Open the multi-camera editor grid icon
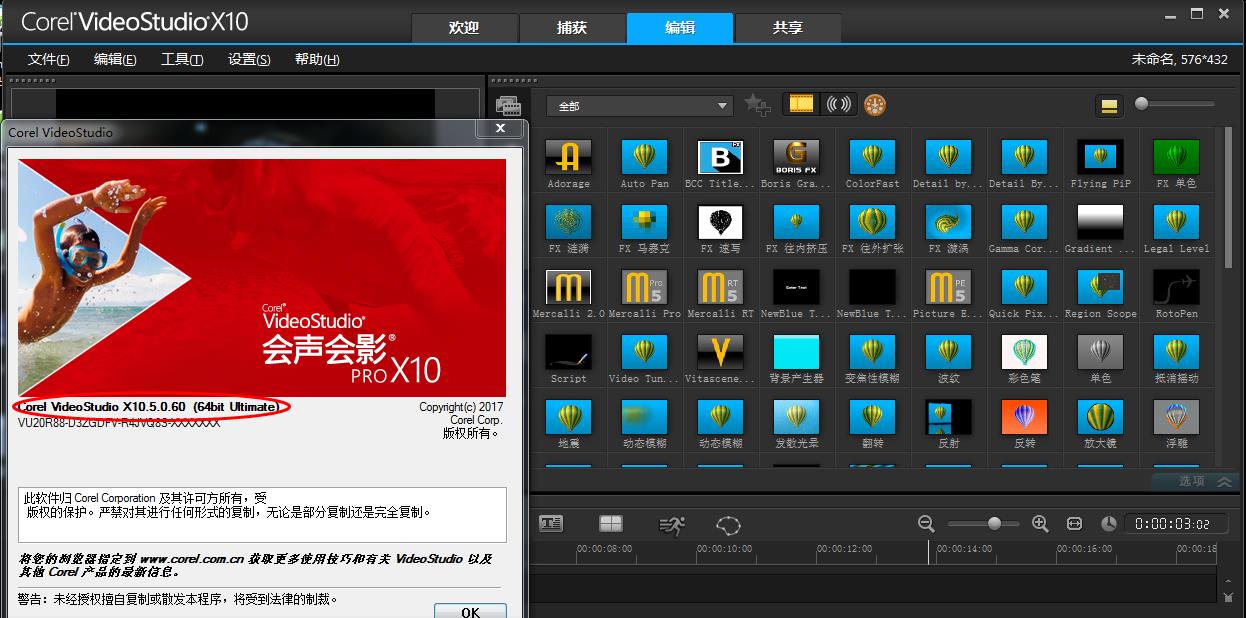 611,524
